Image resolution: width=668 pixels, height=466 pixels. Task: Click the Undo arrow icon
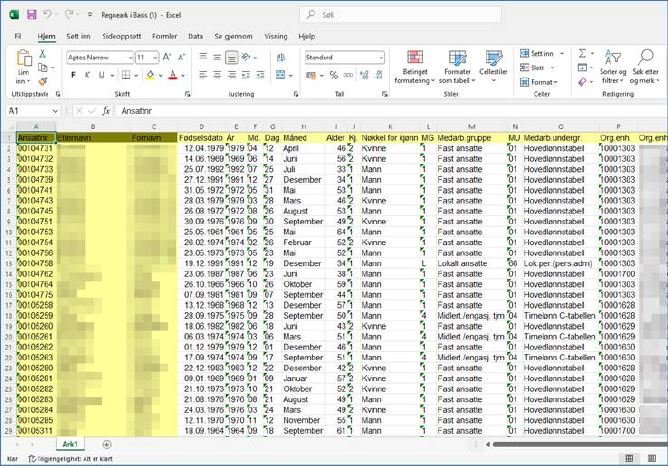tap(47, 14)
